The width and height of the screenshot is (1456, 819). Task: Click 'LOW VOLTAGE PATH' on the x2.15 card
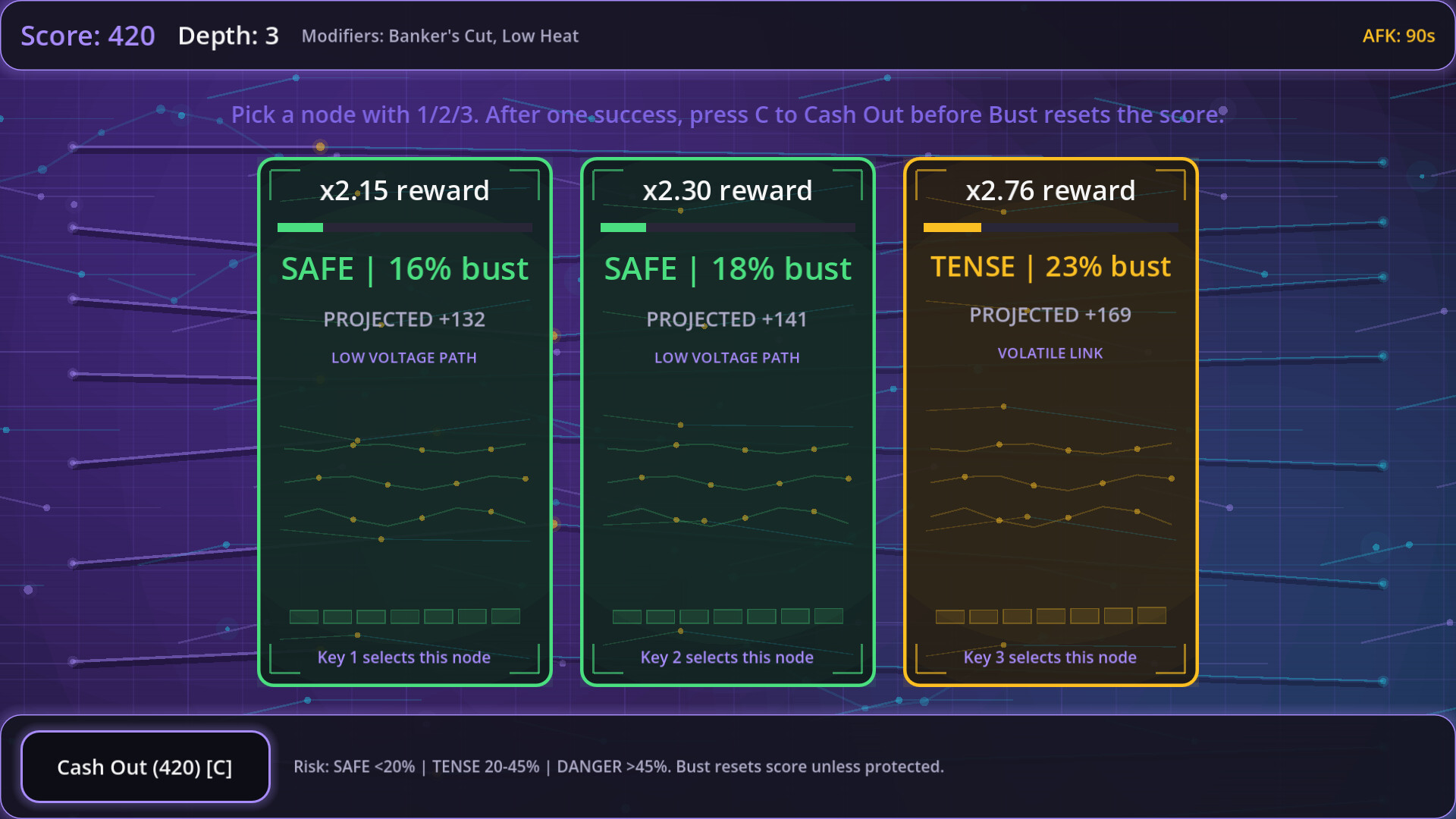coord(404,358)
